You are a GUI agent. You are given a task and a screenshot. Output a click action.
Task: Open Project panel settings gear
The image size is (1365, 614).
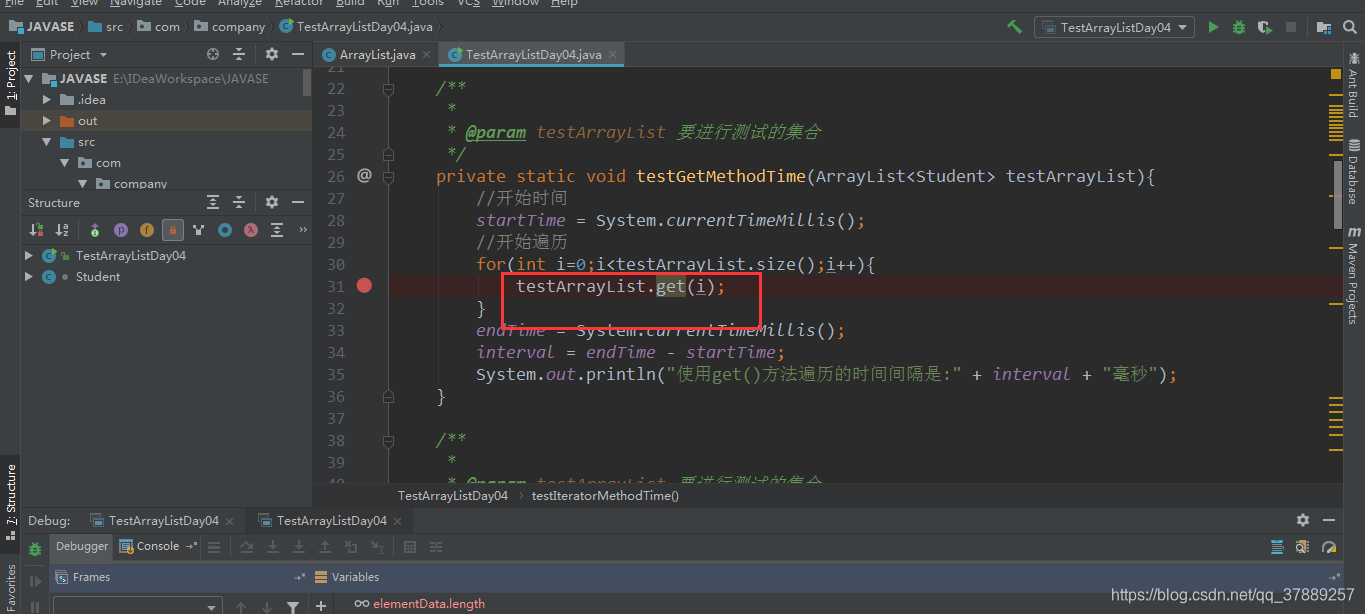(x=272, y=54)
